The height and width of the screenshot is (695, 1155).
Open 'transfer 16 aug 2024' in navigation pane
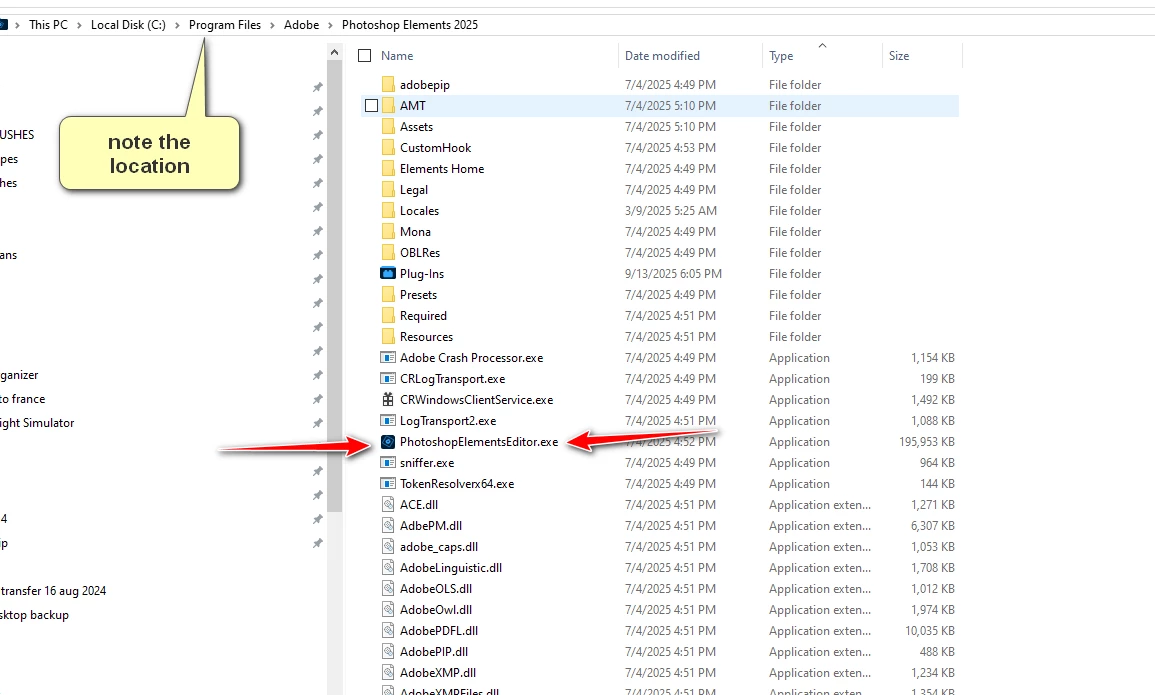[53, 590]
